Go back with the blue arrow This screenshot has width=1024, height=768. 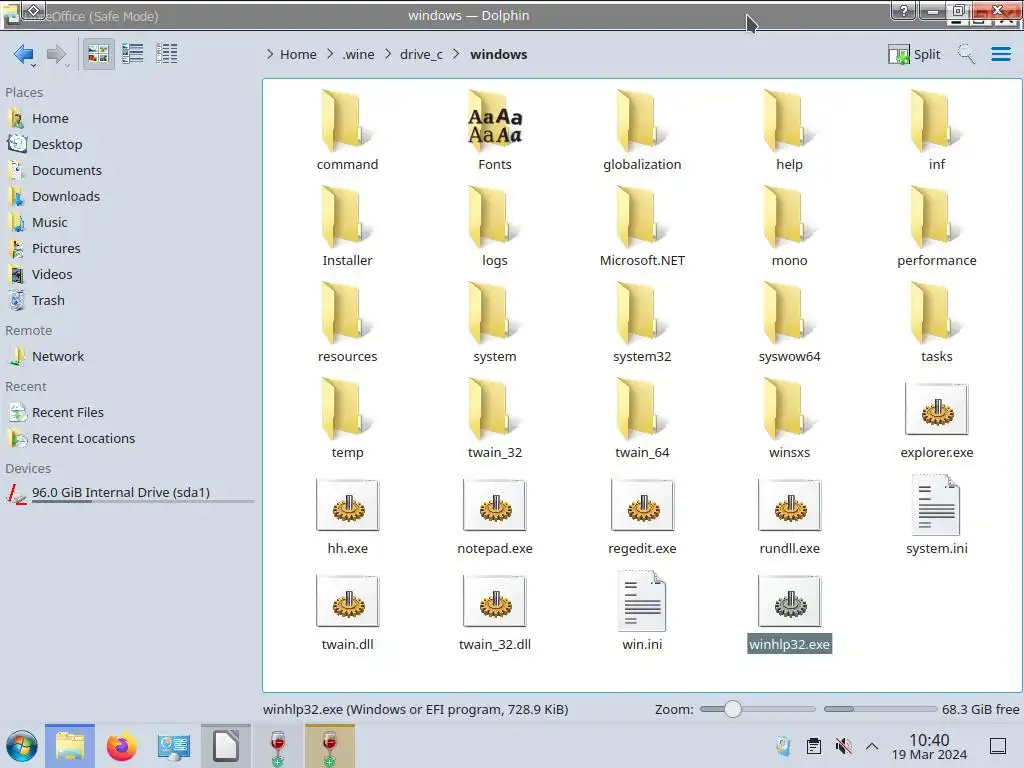click(x=24, y=54)
